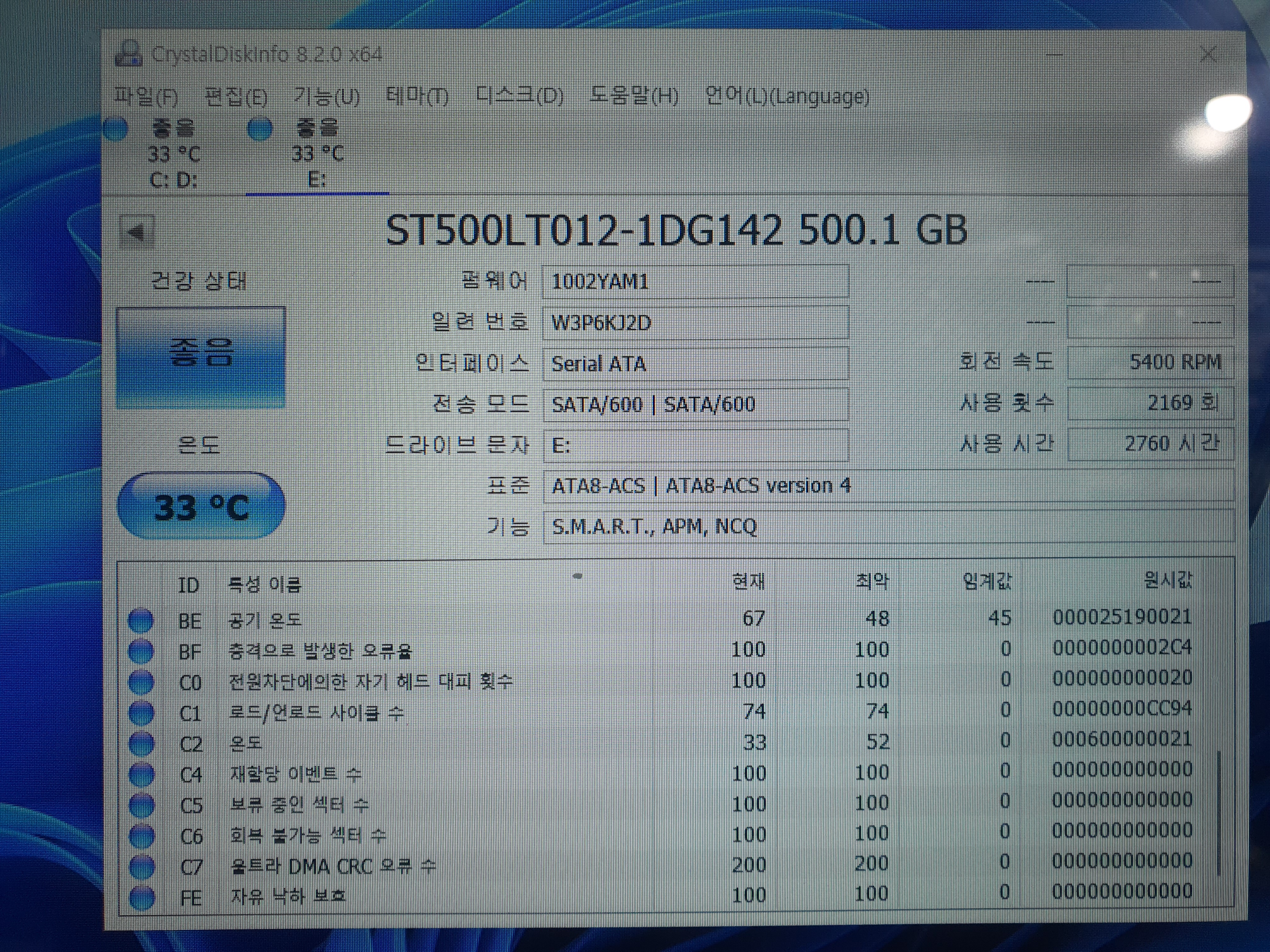Viewport: 1270px width, 952px height.
Task: Click the status dot for C5 row
Action: (x=141, y=806)
